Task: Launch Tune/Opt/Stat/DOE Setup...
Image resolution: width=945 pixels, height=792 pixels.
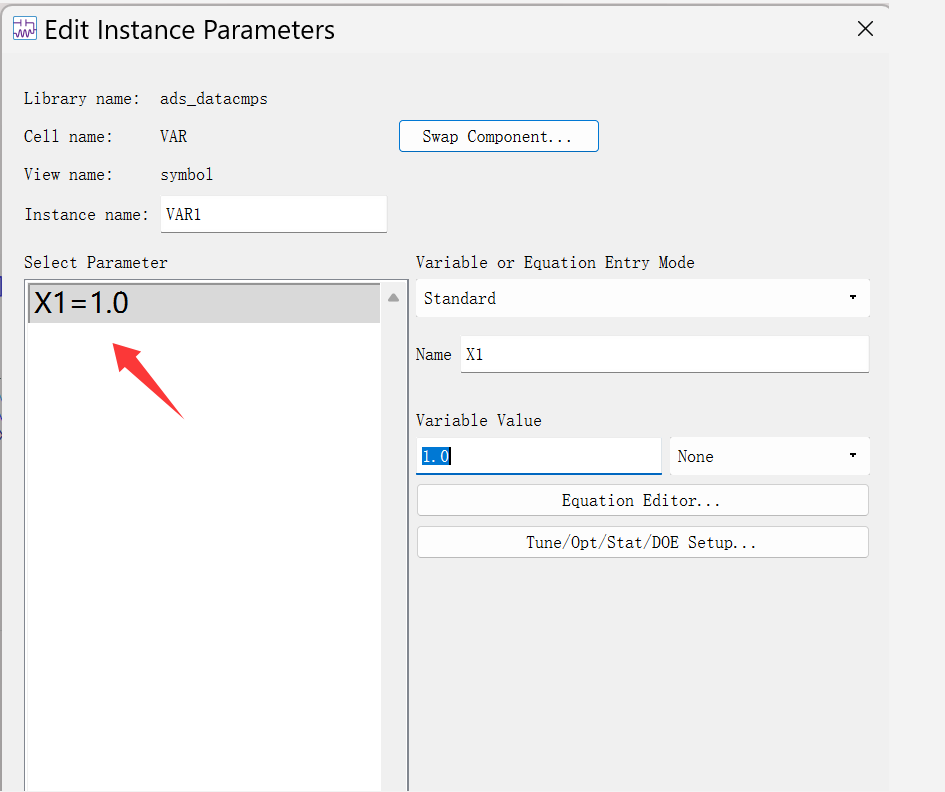Action: pyautogui.click(x=642, y=542)
